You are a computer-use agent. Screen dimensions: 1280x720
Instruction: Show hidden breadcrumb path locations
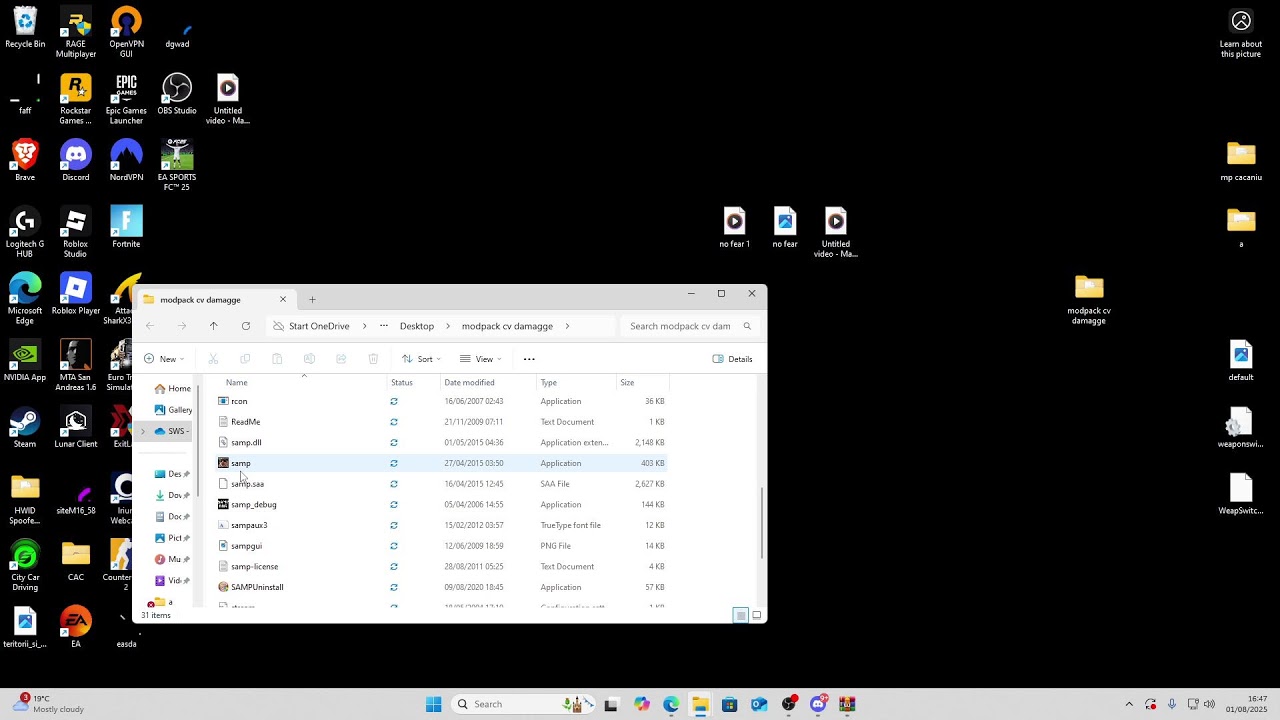point(384,326)
